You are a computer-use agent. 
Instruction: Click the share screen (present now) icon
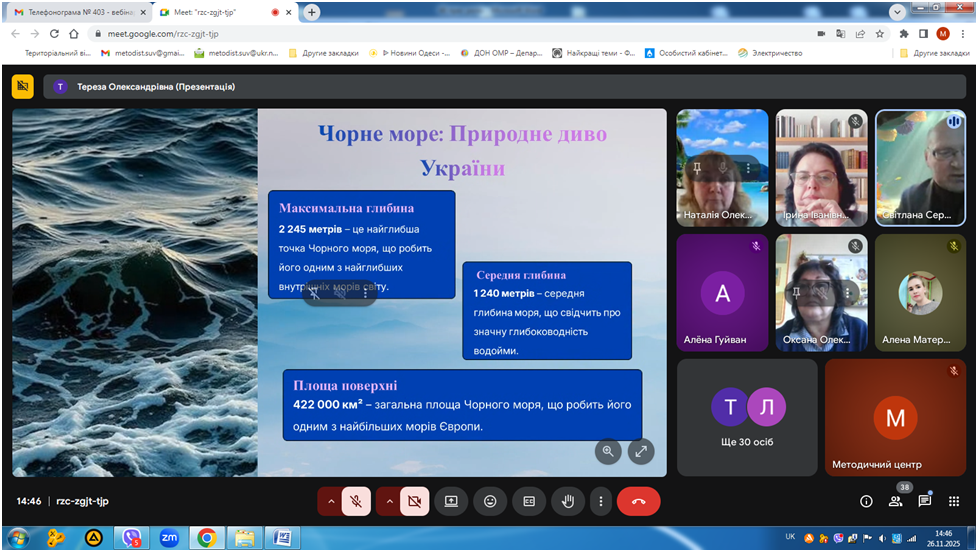[451, 501]
